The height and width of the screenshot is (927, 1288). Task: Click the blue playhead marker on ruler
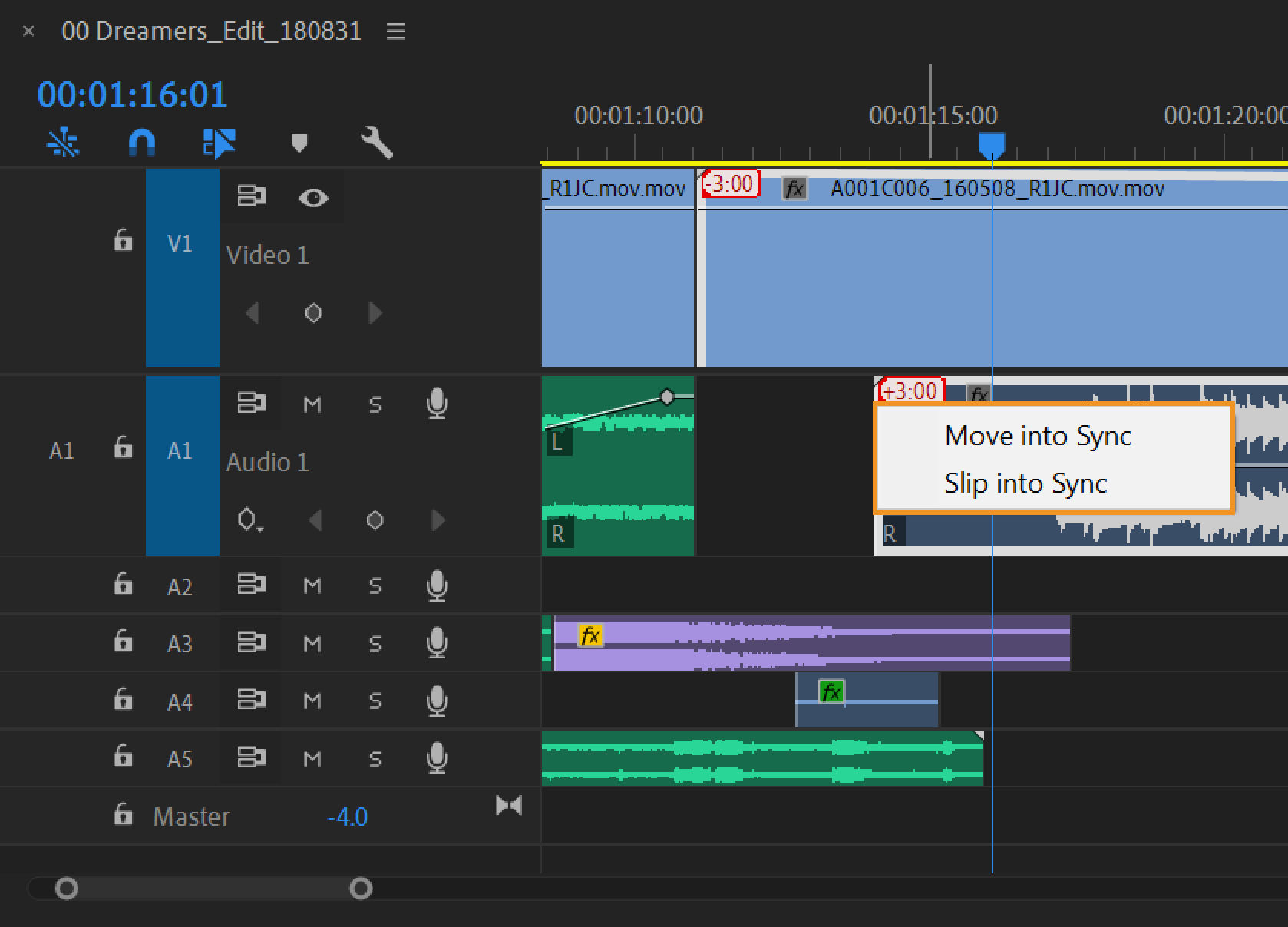992,145
